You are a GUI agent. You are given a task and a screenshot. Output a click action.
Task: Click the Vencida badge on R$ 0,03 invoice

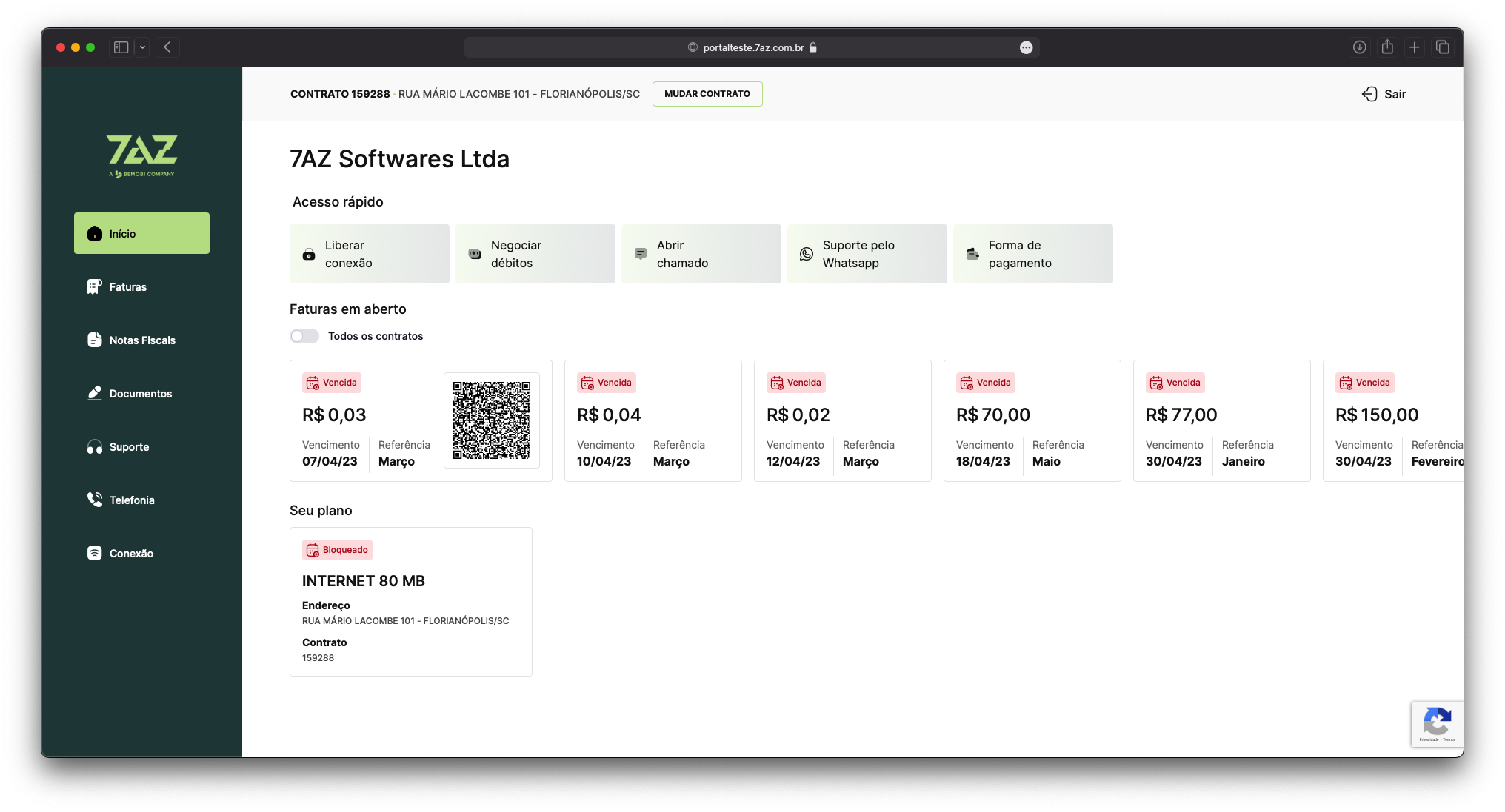(332, 383)
